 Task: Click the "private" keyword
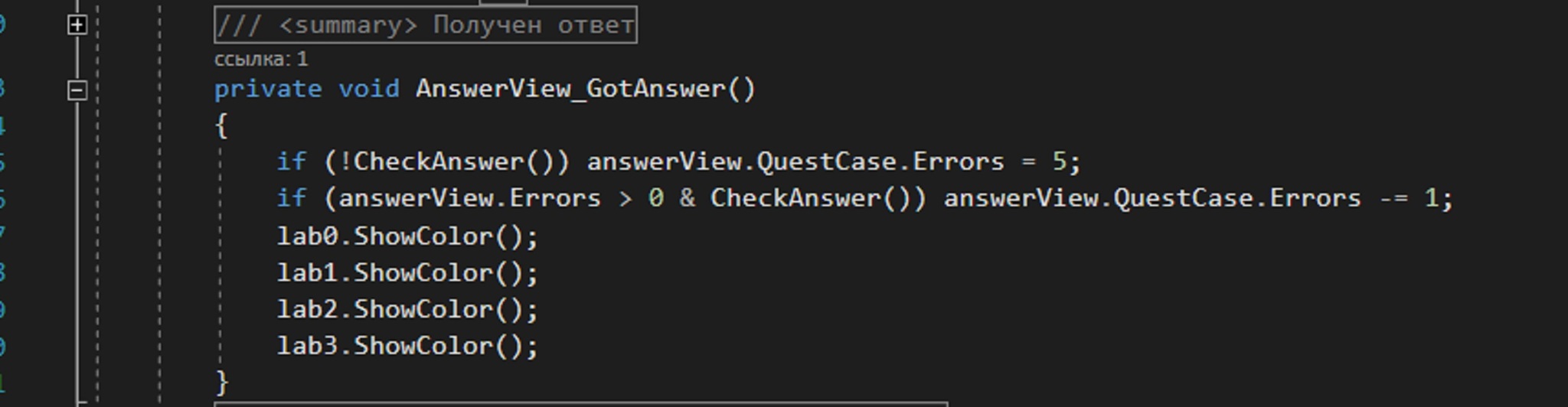tap(267, 89)
